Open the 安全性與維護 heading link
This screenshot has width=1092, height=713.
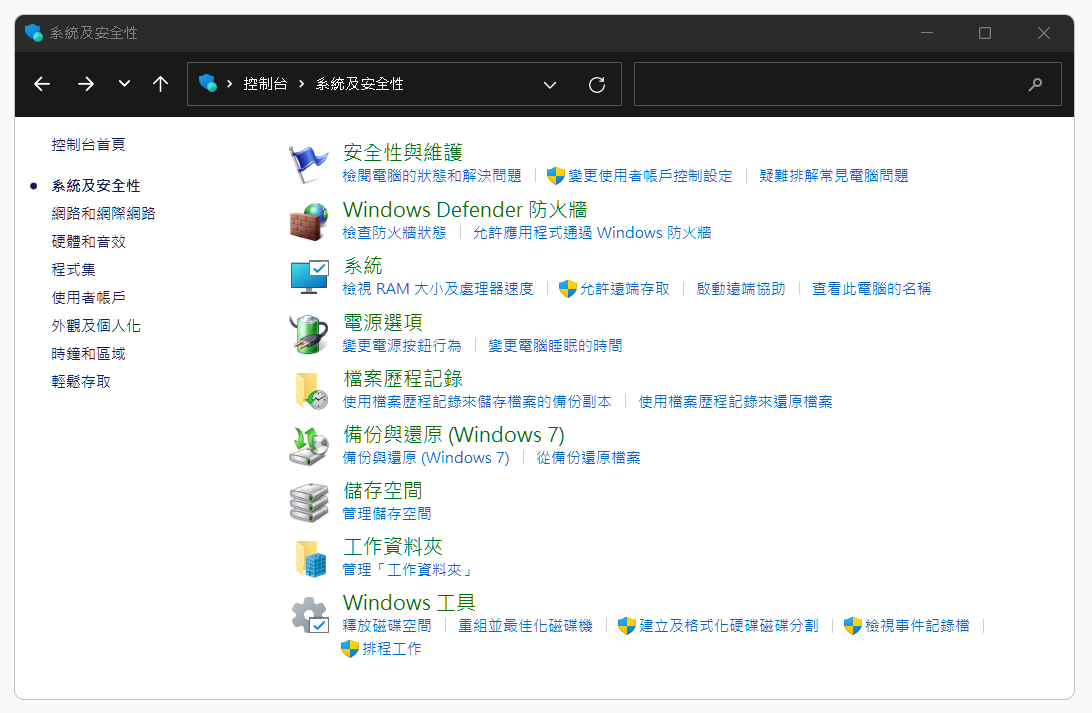pyautogui.click(x=403, y=152)
